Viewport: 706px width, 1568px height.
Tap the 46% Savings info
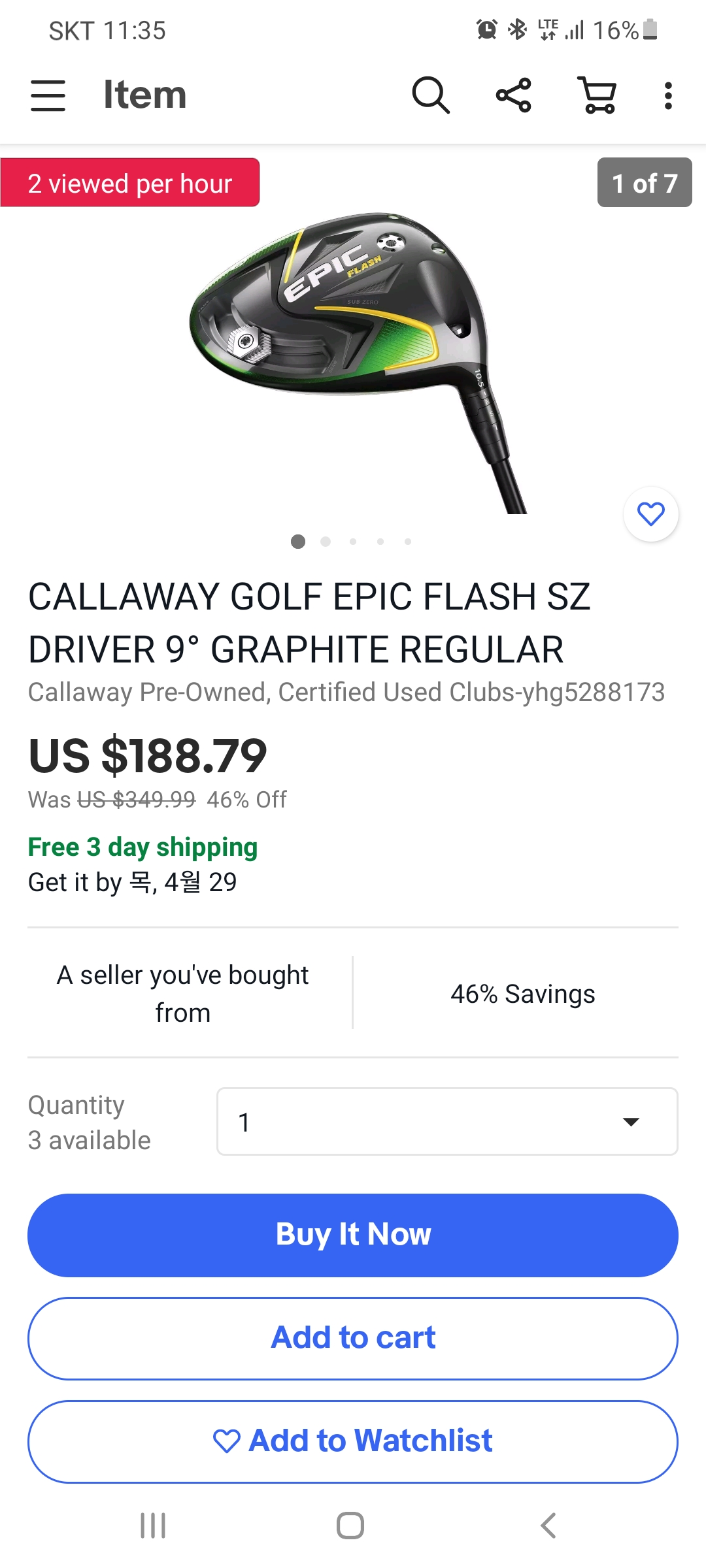(522, 994)
